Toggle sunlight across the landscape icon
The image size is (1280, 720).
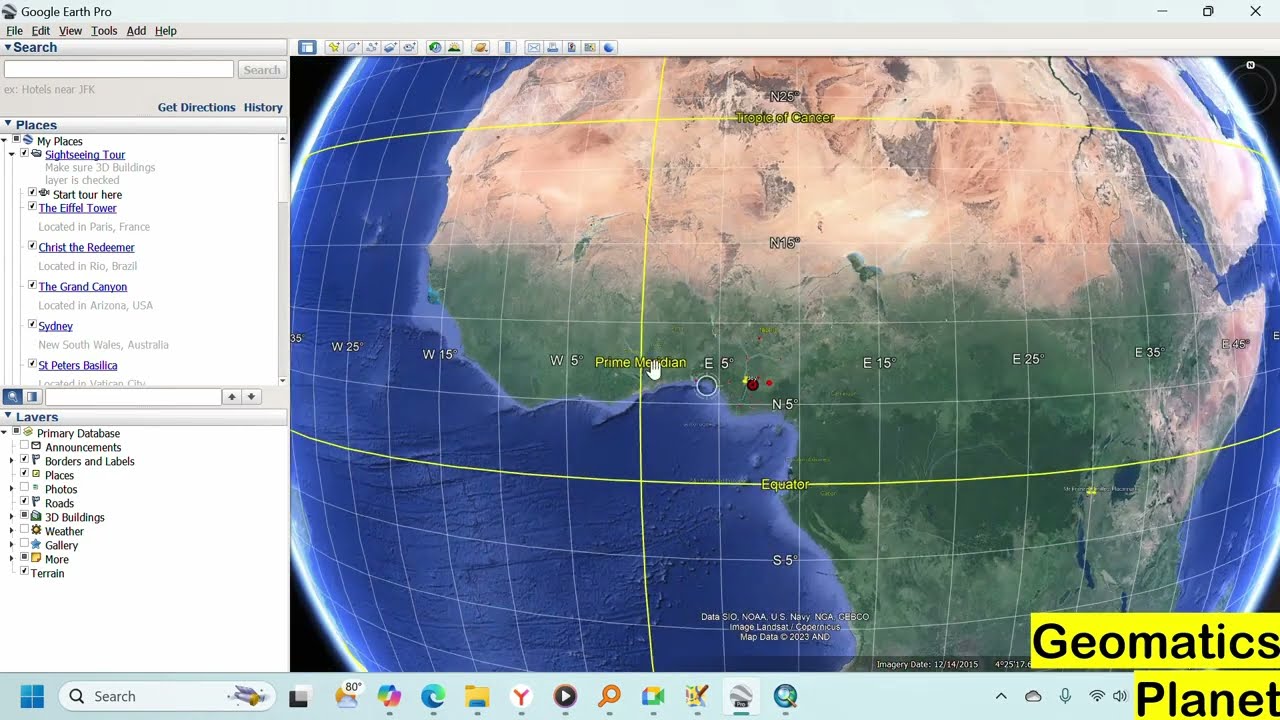pyautogui.click(x=454, y=47)
